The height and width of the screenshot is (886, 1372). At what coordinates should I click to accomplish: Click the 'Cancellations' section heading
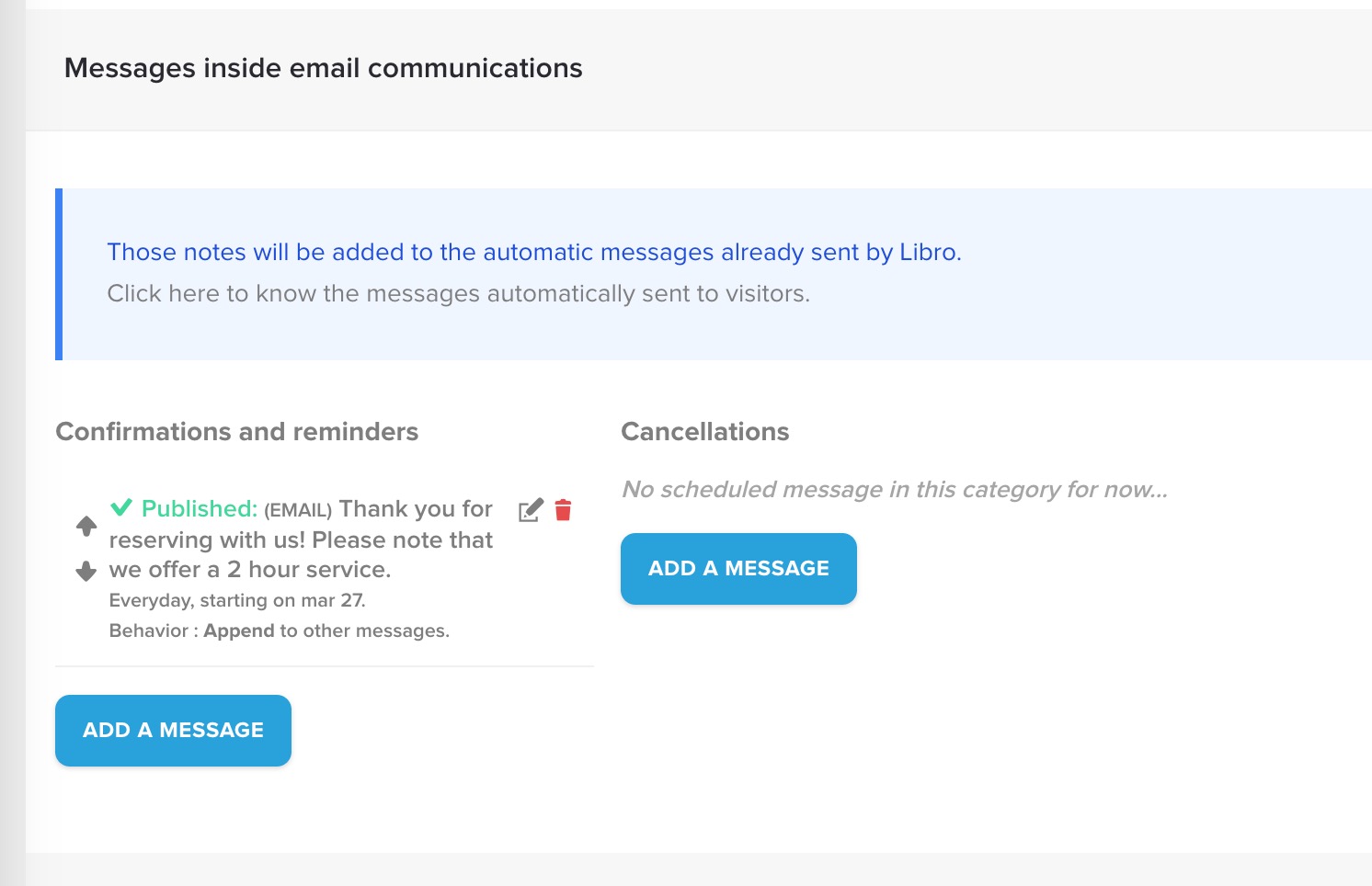[704, 431]
